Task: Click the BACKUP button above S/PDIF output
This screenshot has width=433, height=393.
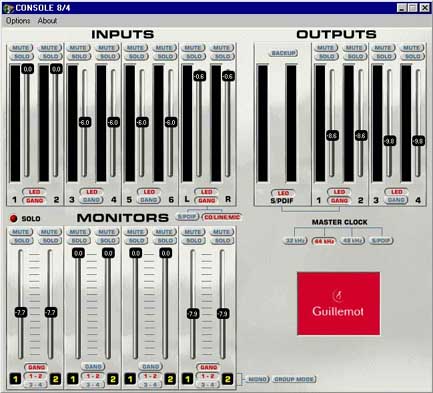Action: tap(283, 53)
